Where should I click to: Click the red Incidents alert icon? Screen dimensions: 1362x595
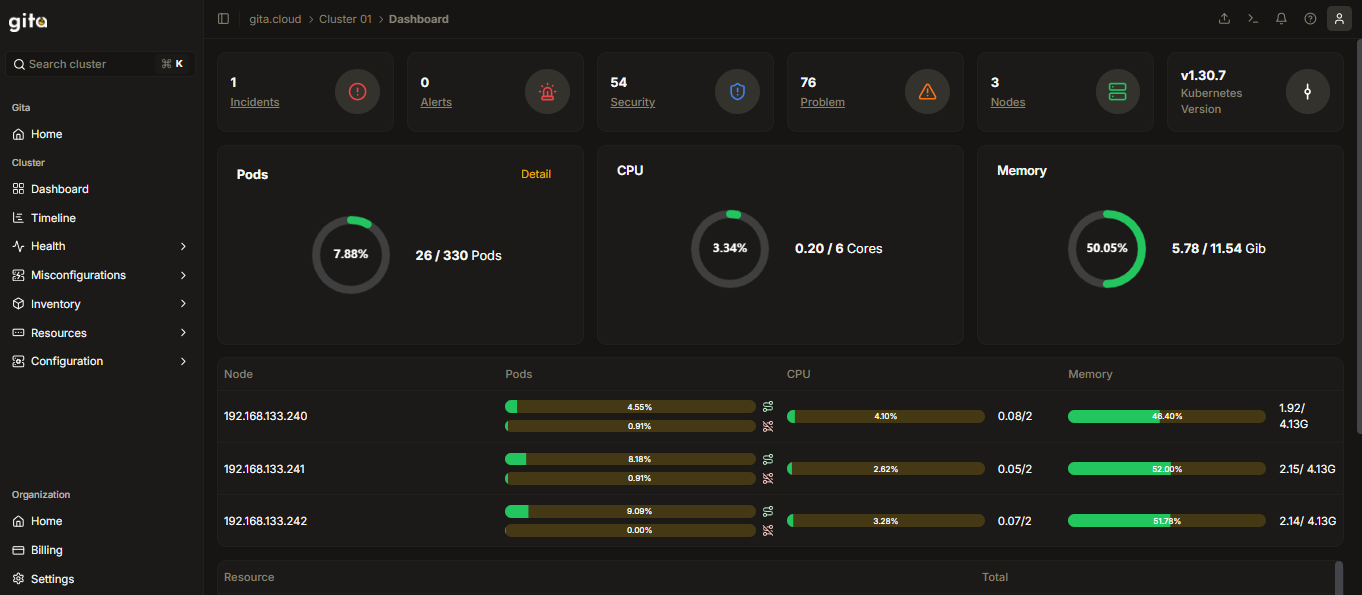click(357, 92)
